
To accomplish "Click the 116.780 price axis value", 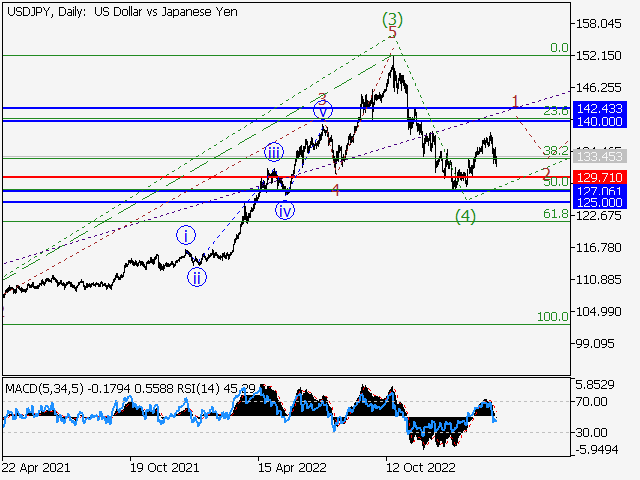I will pos(598,248).
